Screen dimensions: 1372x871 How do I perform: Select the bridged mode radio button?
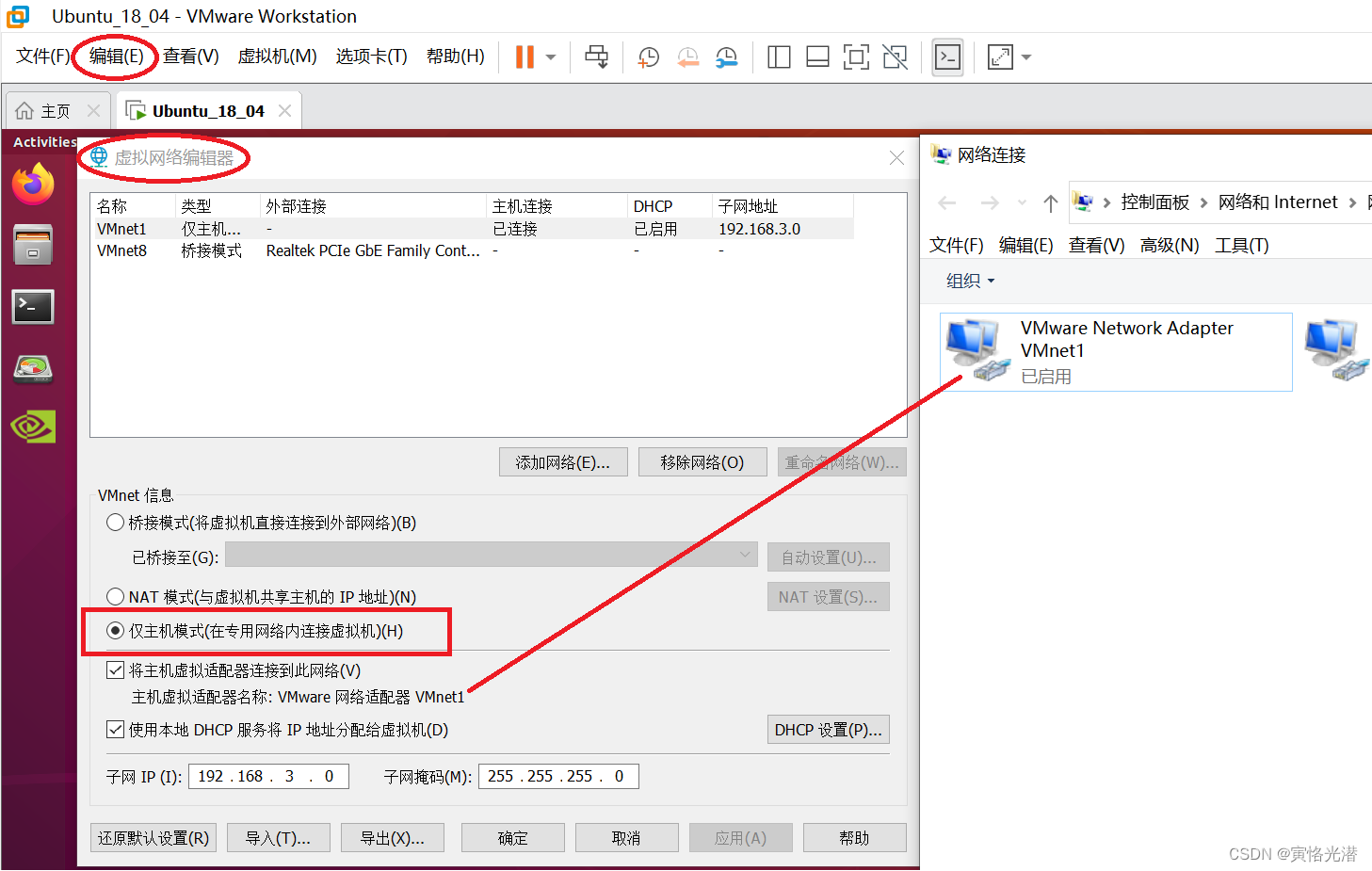[x=116, y=523]
